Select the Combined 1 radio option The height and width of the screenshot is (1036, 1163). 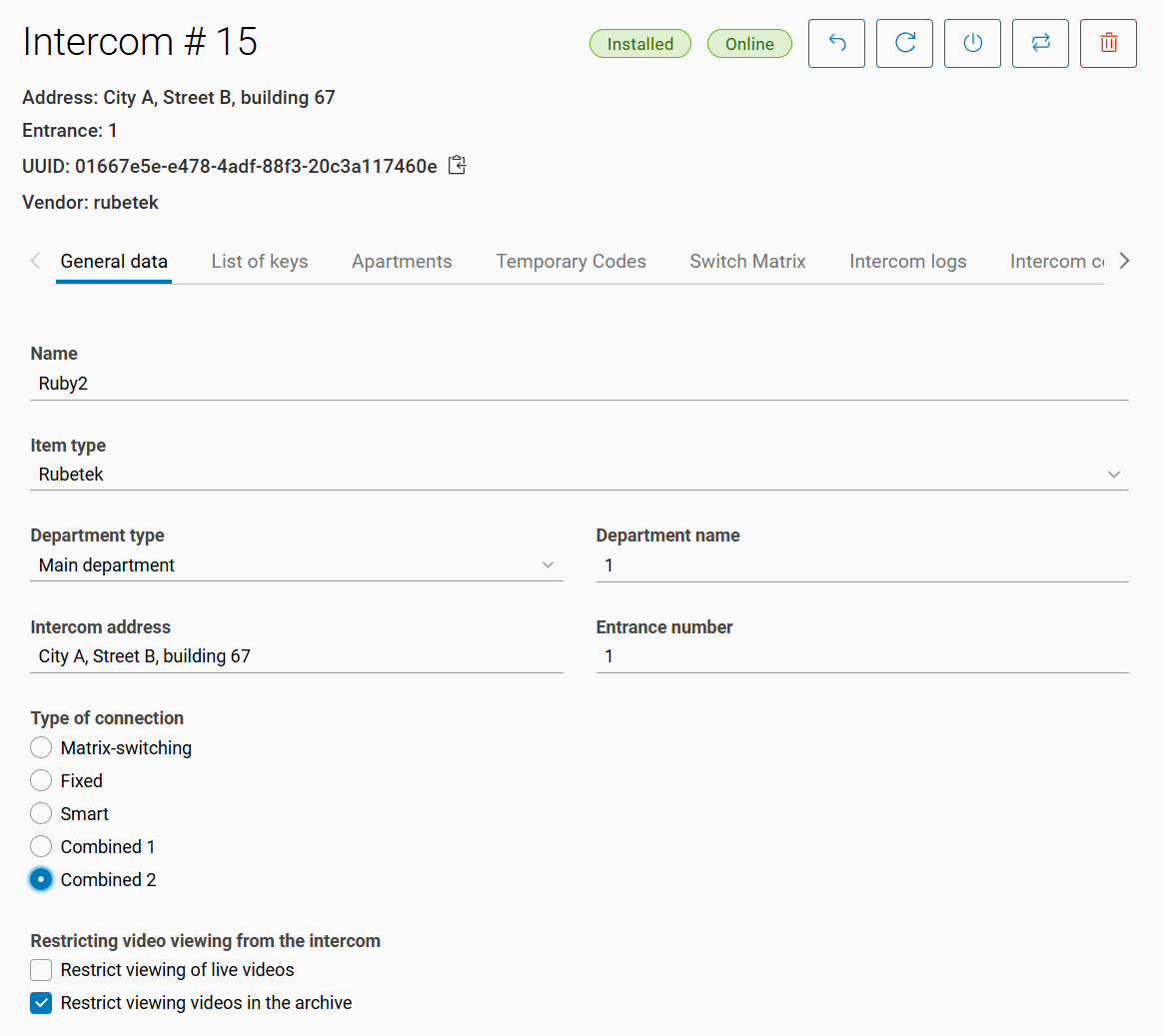tap(41, 847)
